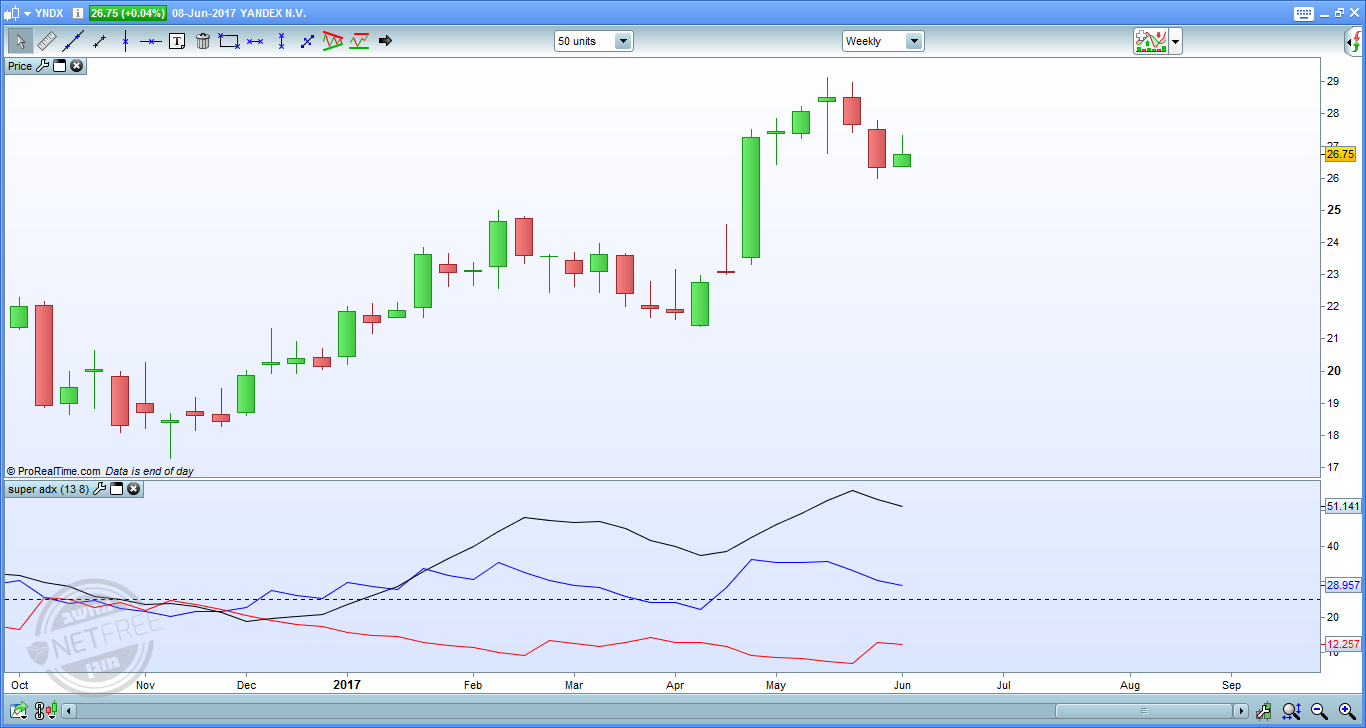Click the Feb label on the time axis

click(x=473, y=685)
